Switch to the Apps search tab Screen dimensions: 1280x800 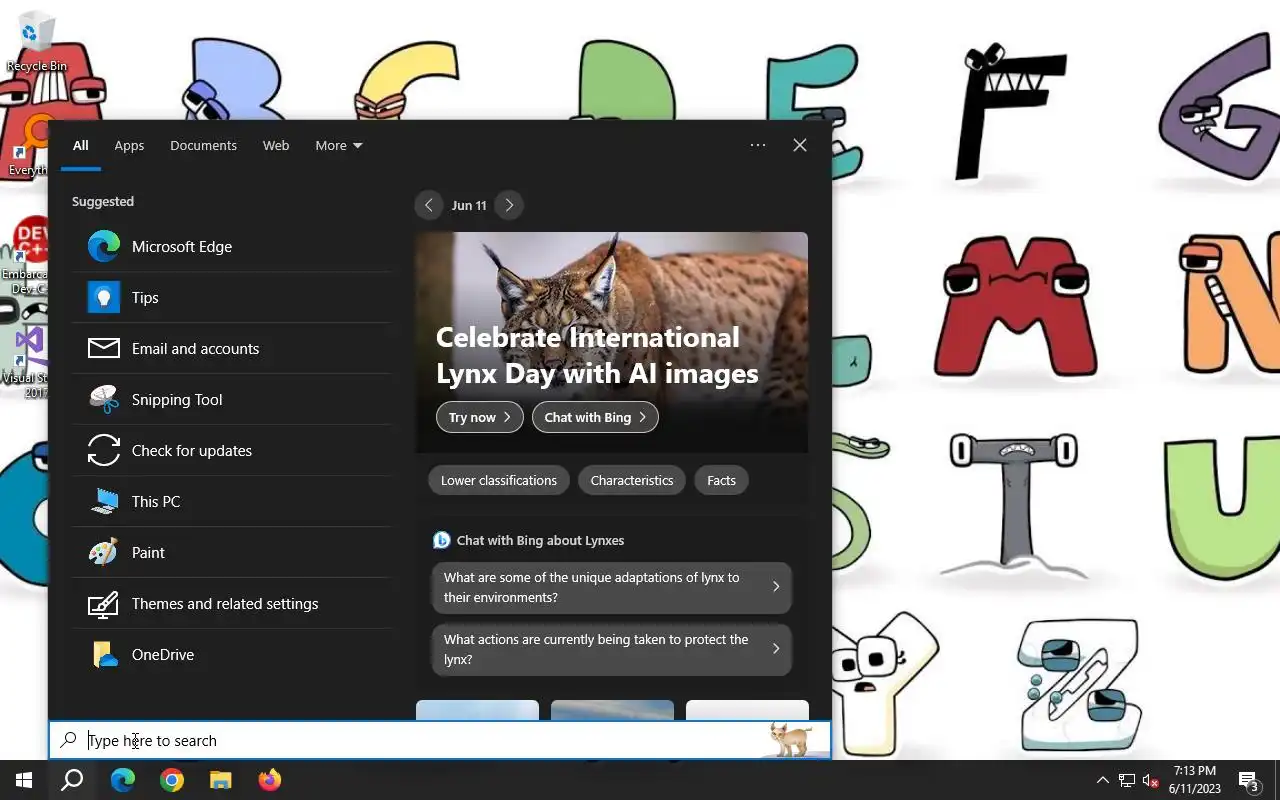coord(129,145)
